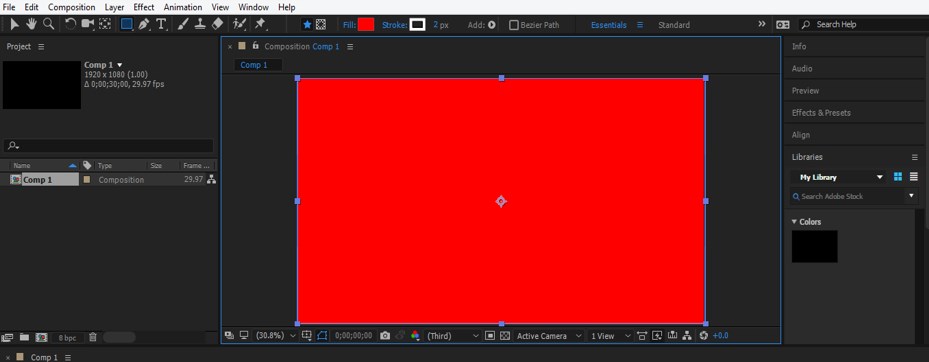
Task: Open the Animation menu
Action: pos(182,7)
